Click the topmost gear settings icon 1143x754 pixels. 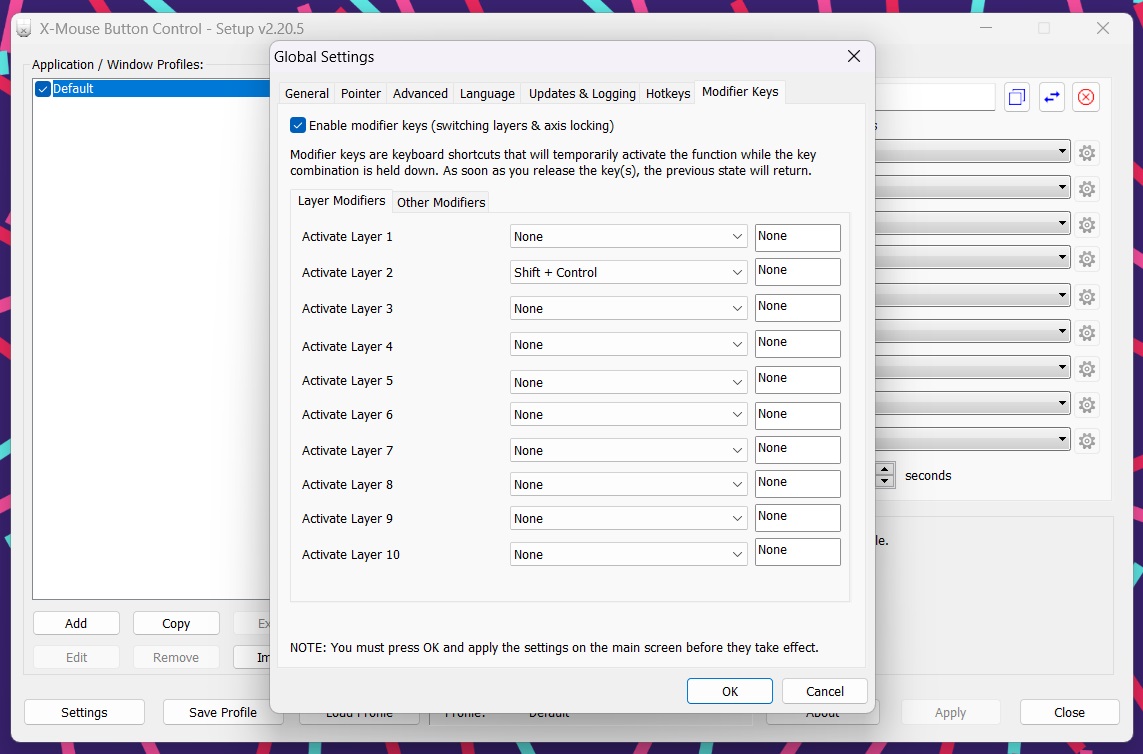[1087, 153]
